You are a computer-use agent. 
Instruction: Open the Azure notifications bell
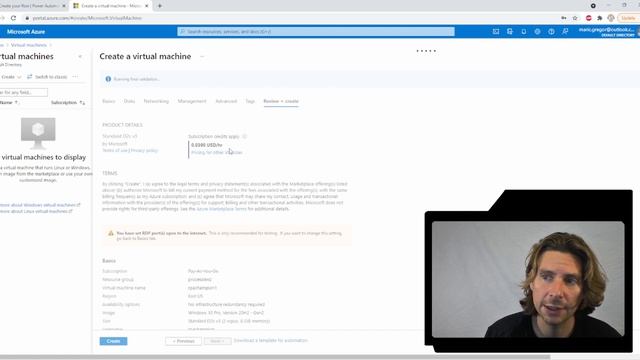[x=524, y=31]
